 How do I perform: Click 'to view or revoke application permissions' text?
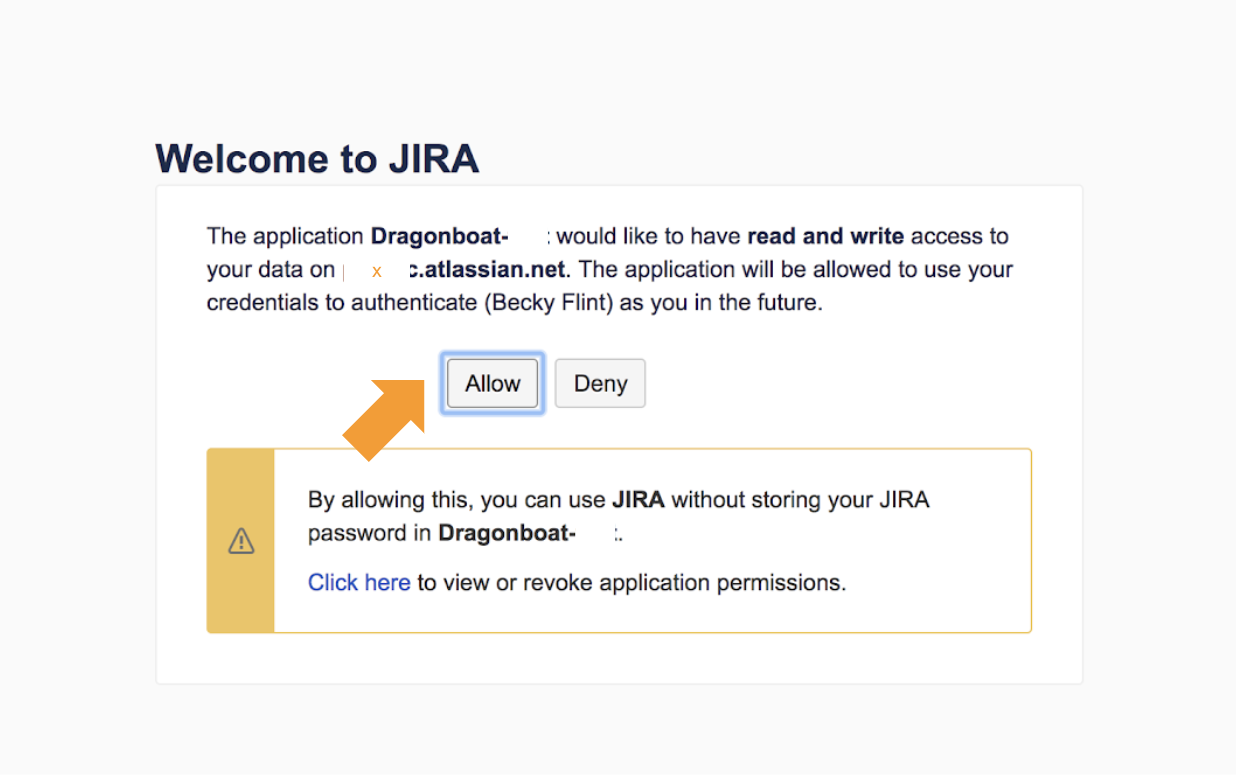coord(632,583)
